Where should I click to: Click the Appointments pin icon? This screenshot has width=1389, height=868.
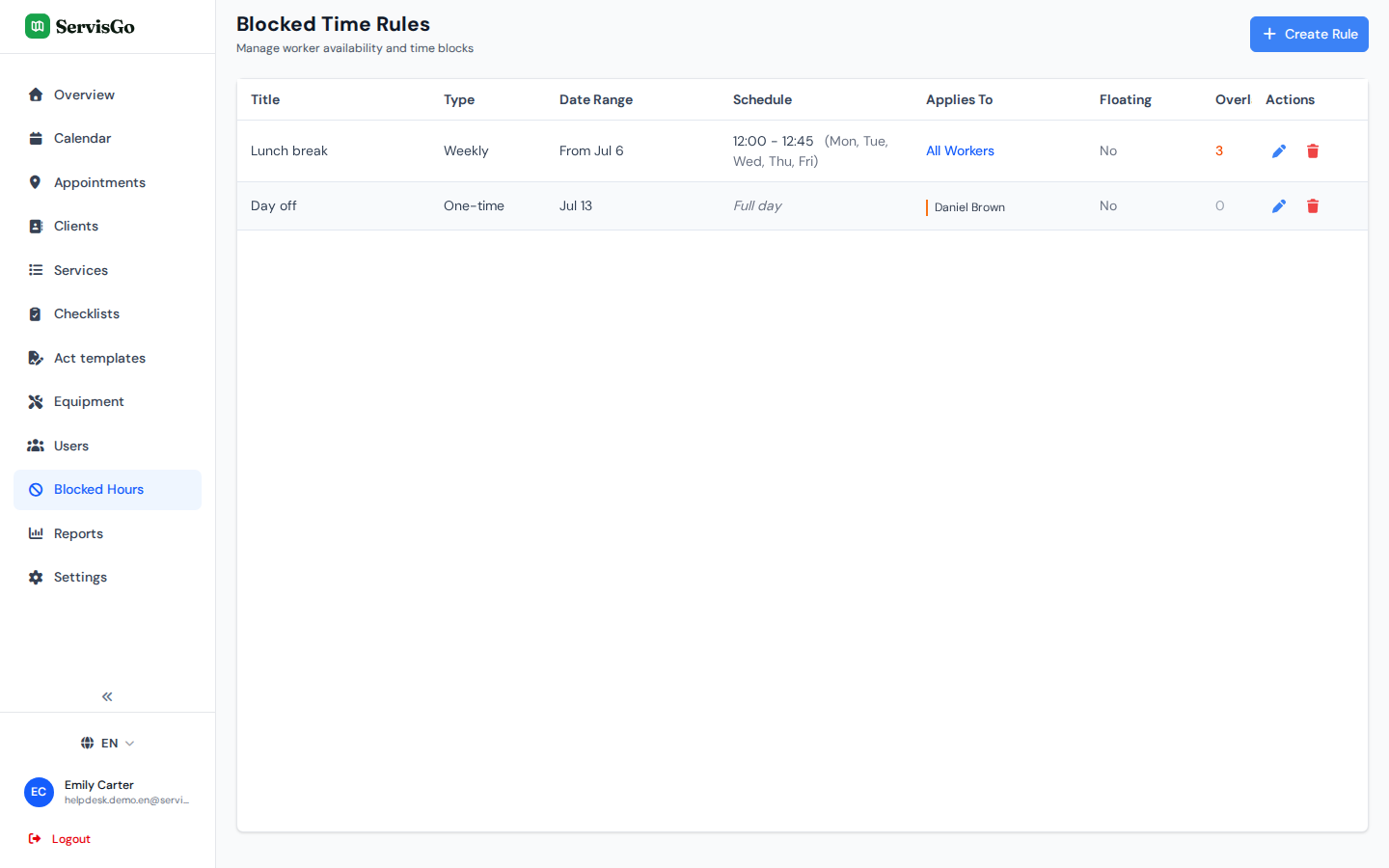[x=36, y=182]
